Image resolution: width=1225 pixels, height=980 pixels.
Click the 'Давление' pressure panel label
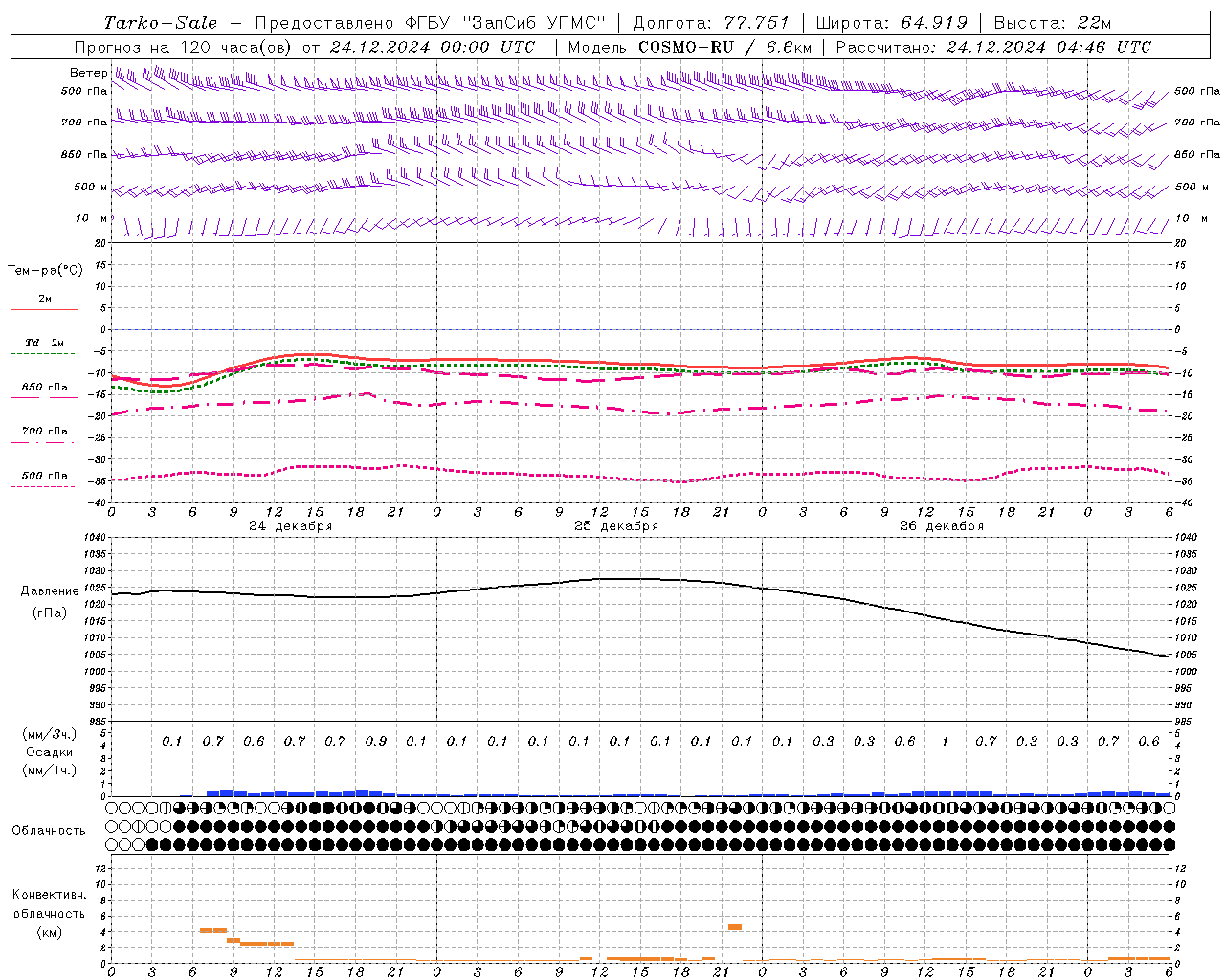50,591
